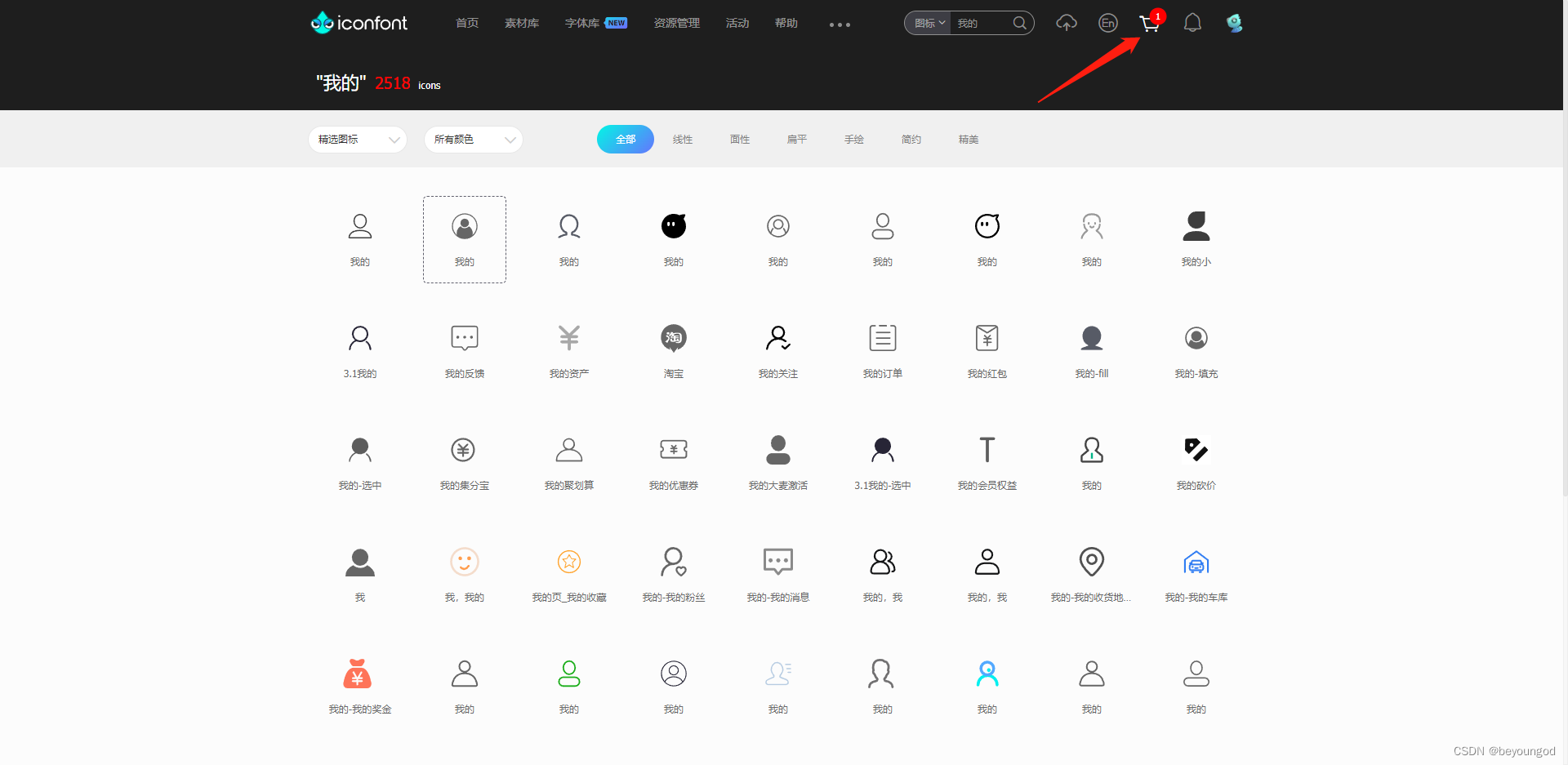Expand the 图标 search type dropdown

coord(929,23)
